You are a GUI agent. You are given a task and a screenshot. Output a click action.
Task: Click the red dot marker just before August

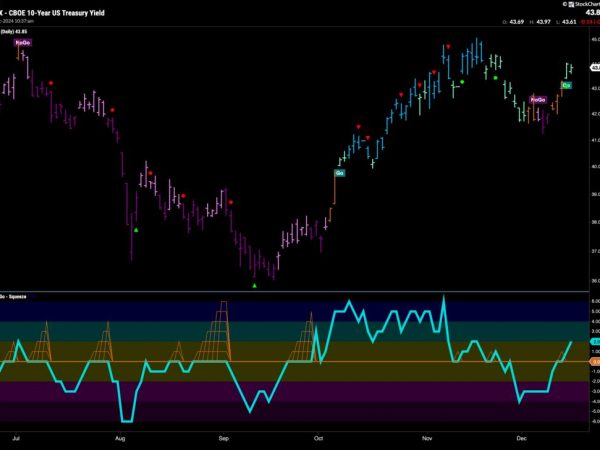(112, 110)
